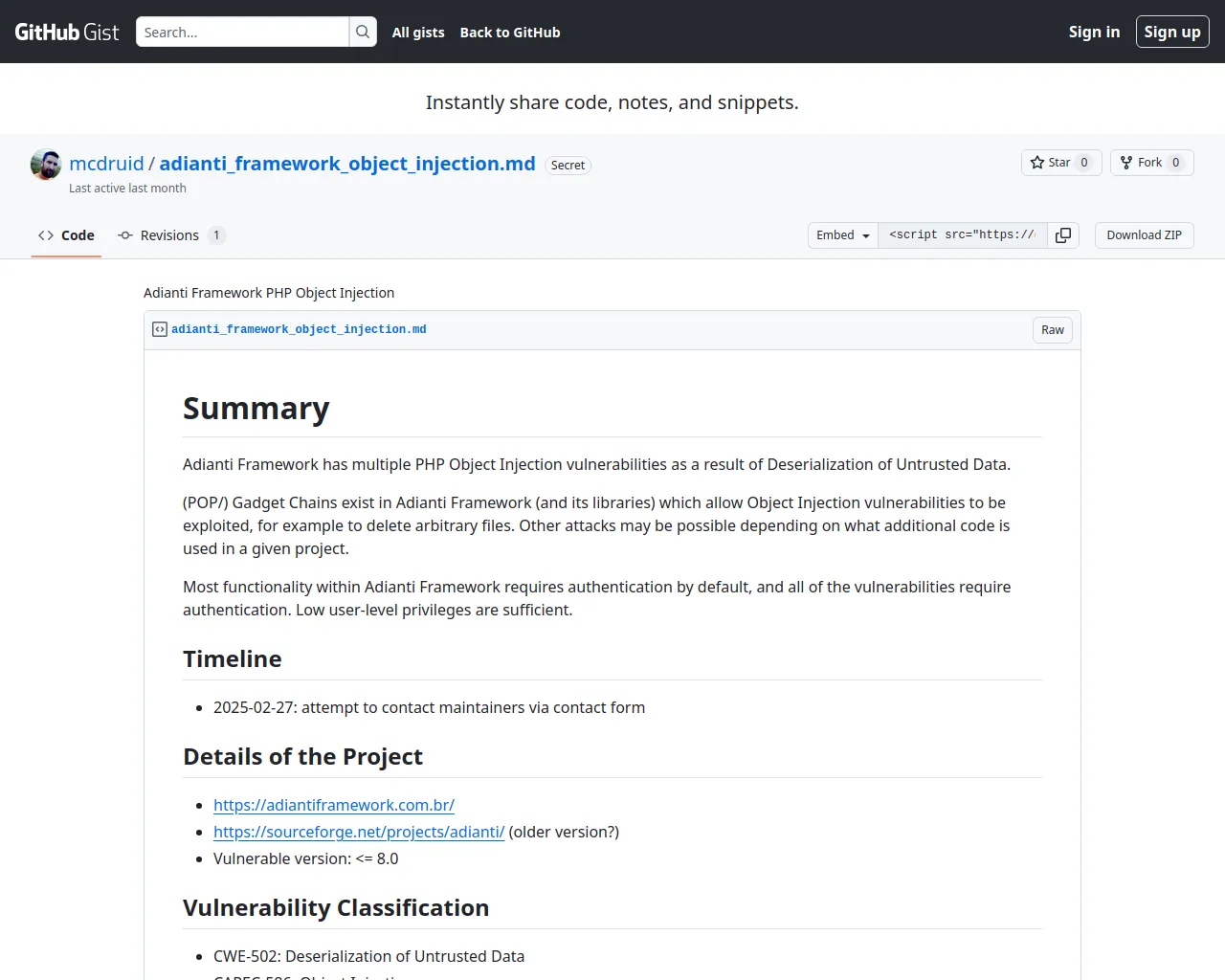Open All gists in the header
The height and width of the screenshot is (980, 1225).
point(418,33)
